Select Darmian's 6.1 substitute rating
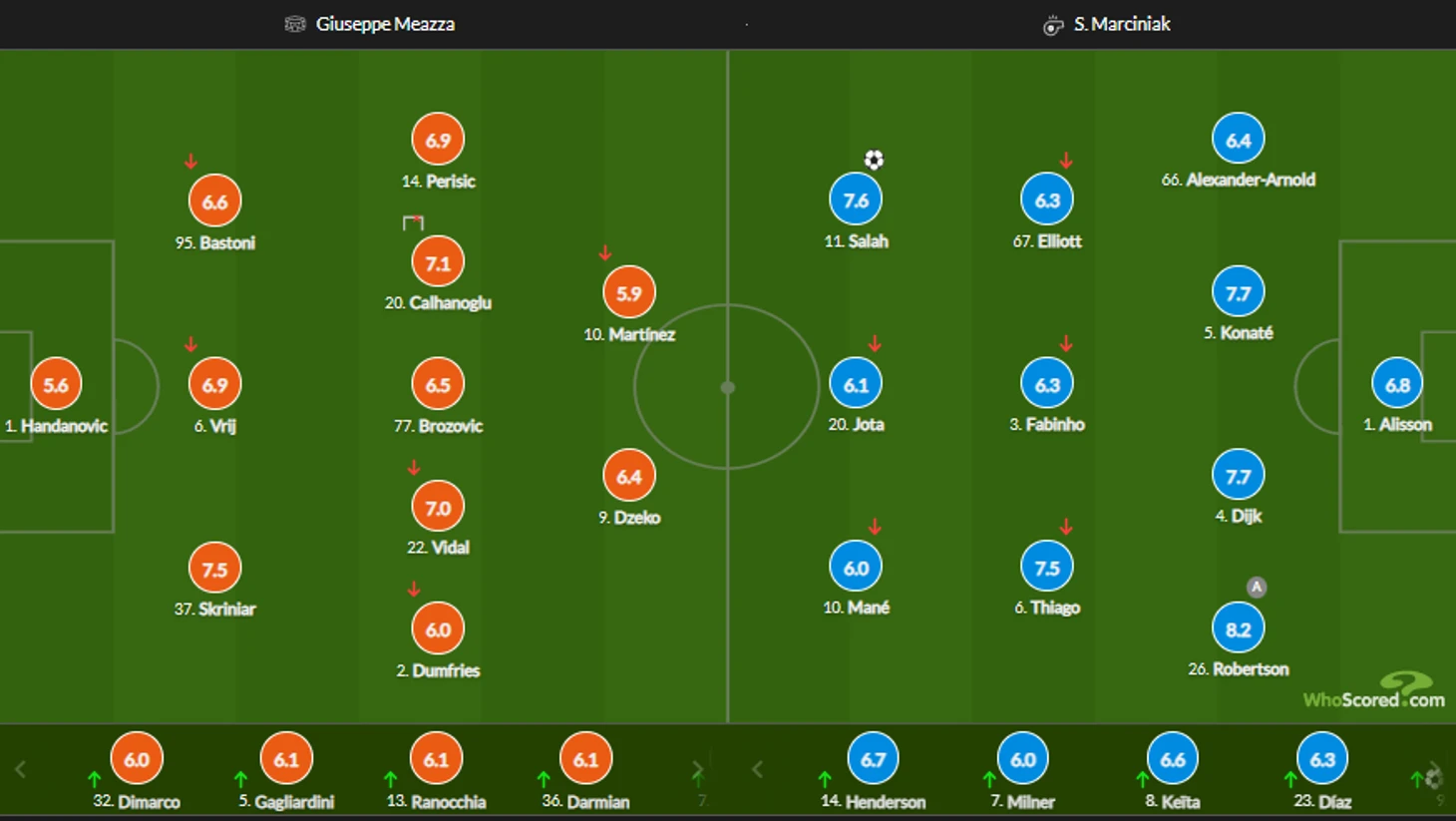The image size is (1456, 821). pos(585,759)
